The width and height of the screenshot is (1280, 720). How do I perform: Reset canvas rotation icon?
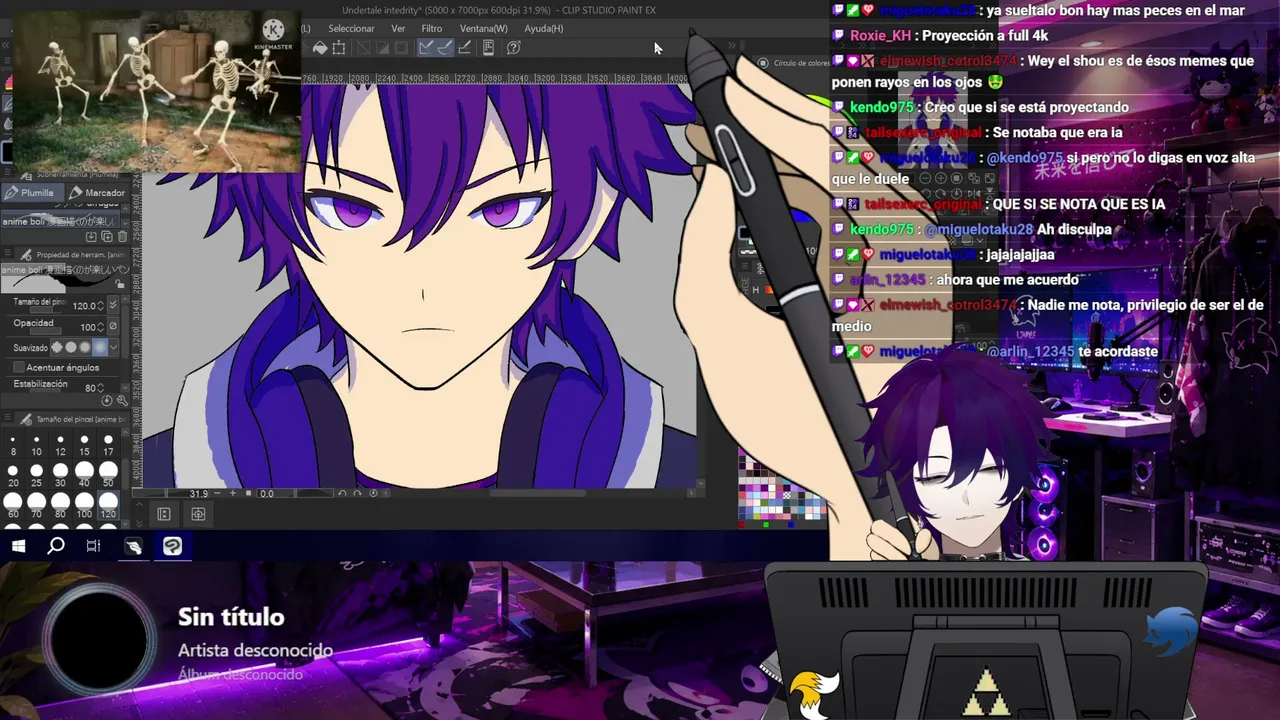coord(372,493)
